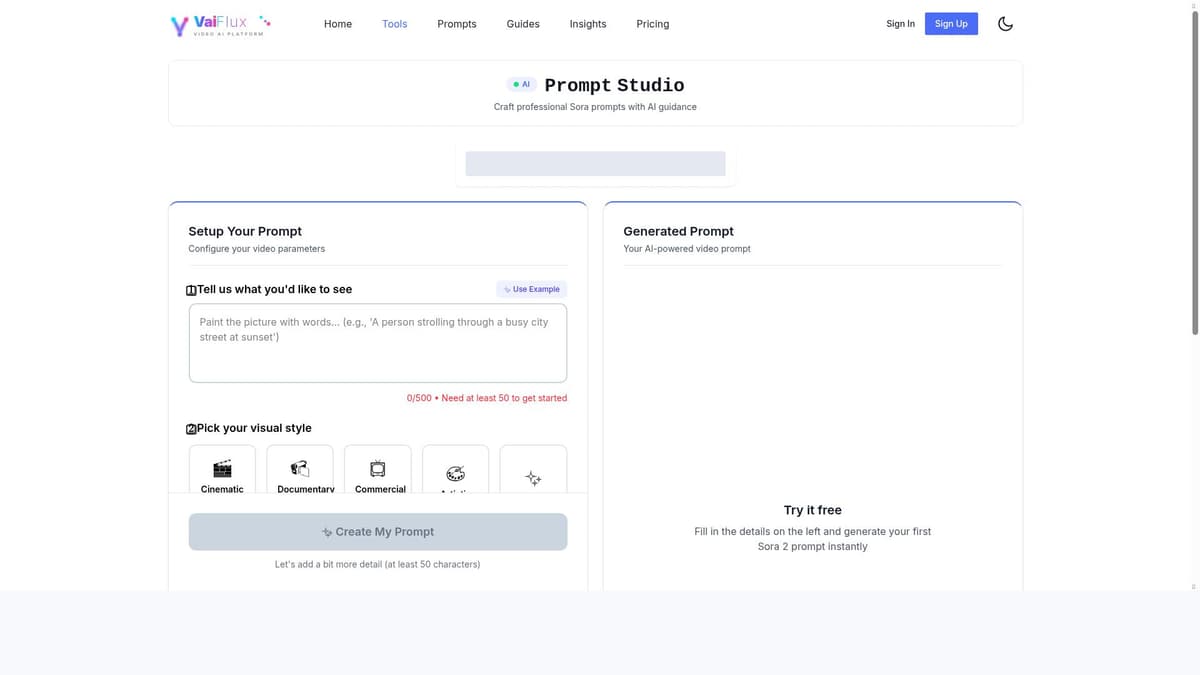The height and width of the screenshot is (675, 1200).
Task: View the Pricing page
Action: pyautogui.click(x=653, y=24)
